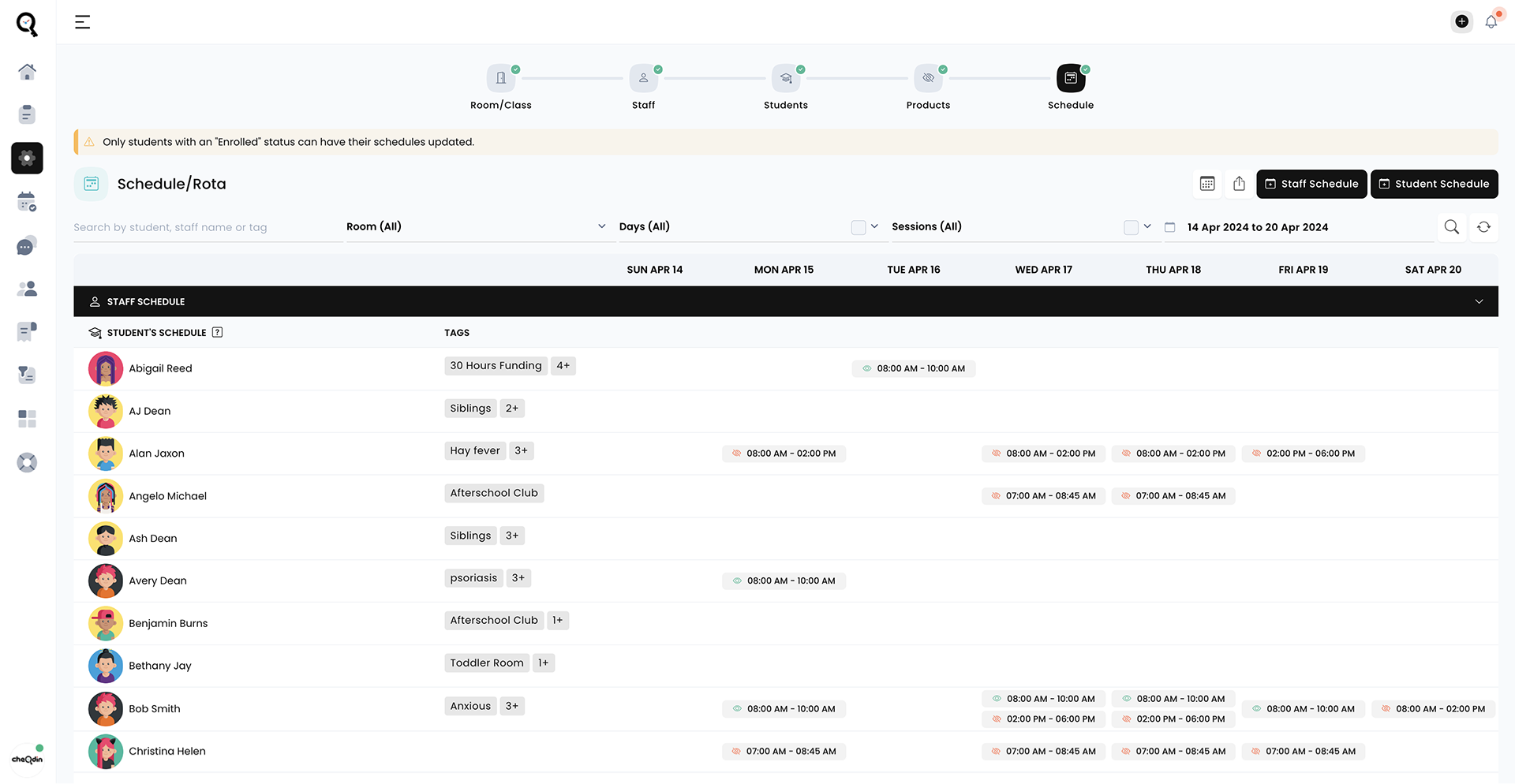This screenshot has height=784, width=1515.
Task: Click the Hay fever tag
Action: click(x=475, y=451)
